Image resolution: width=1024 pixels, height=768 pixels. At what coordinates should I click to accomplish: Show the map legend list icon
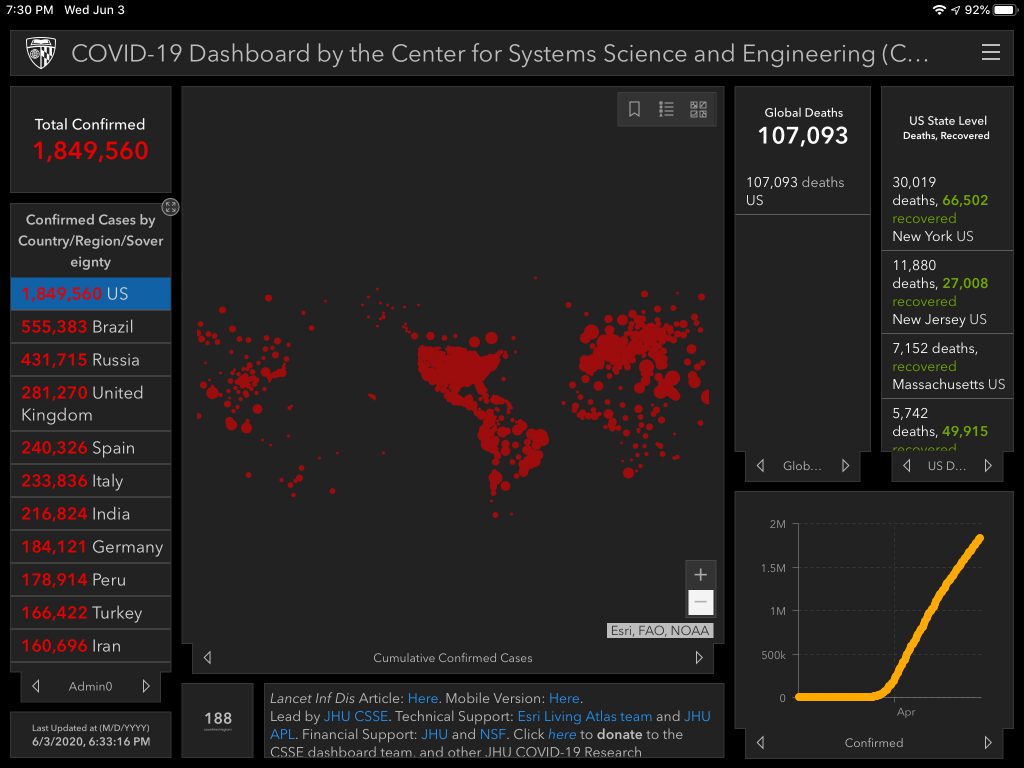click(666, 110)
